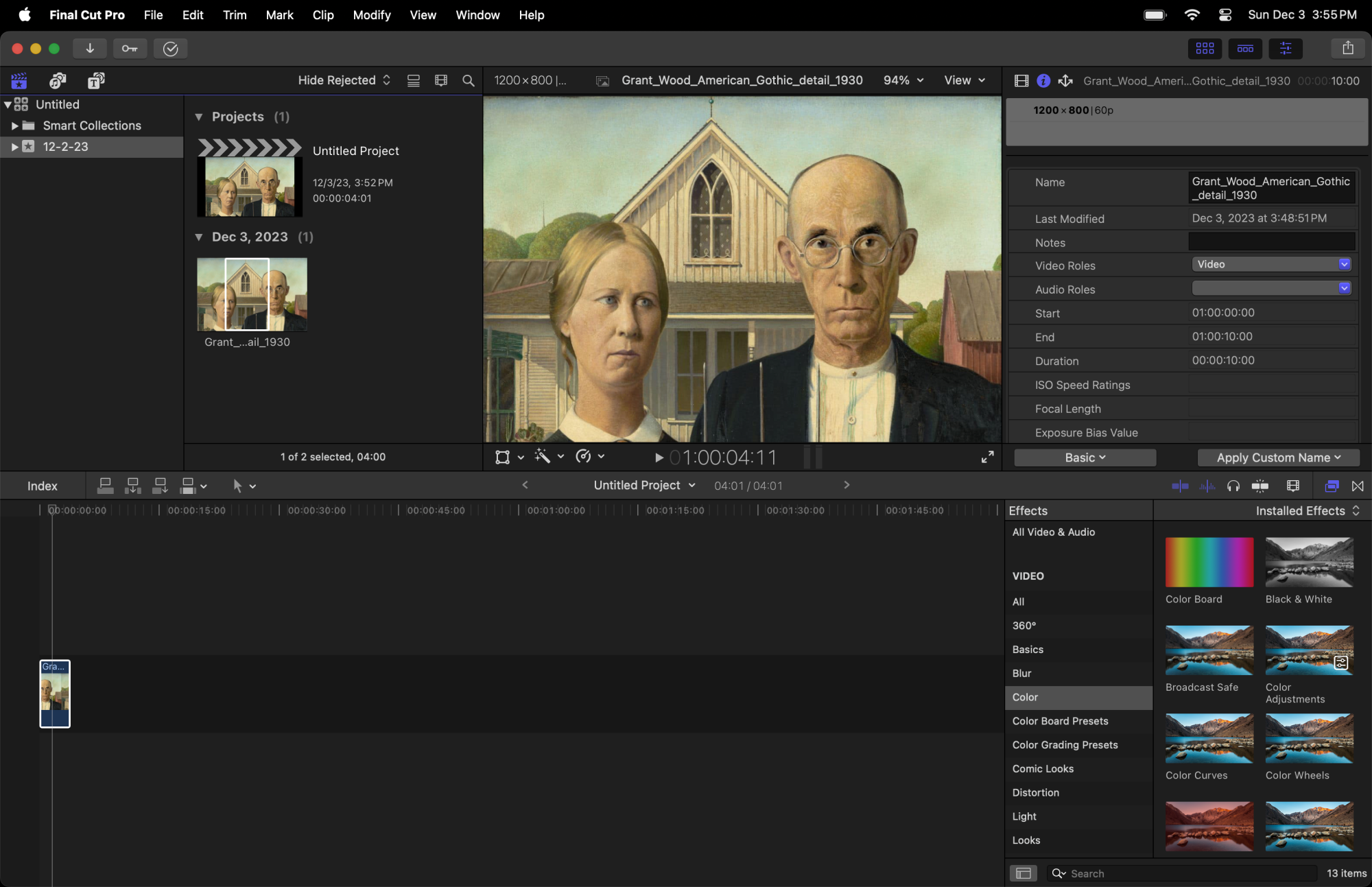
Task: Open the Titles and Generators sidebar icon
Action: [96, 81]
